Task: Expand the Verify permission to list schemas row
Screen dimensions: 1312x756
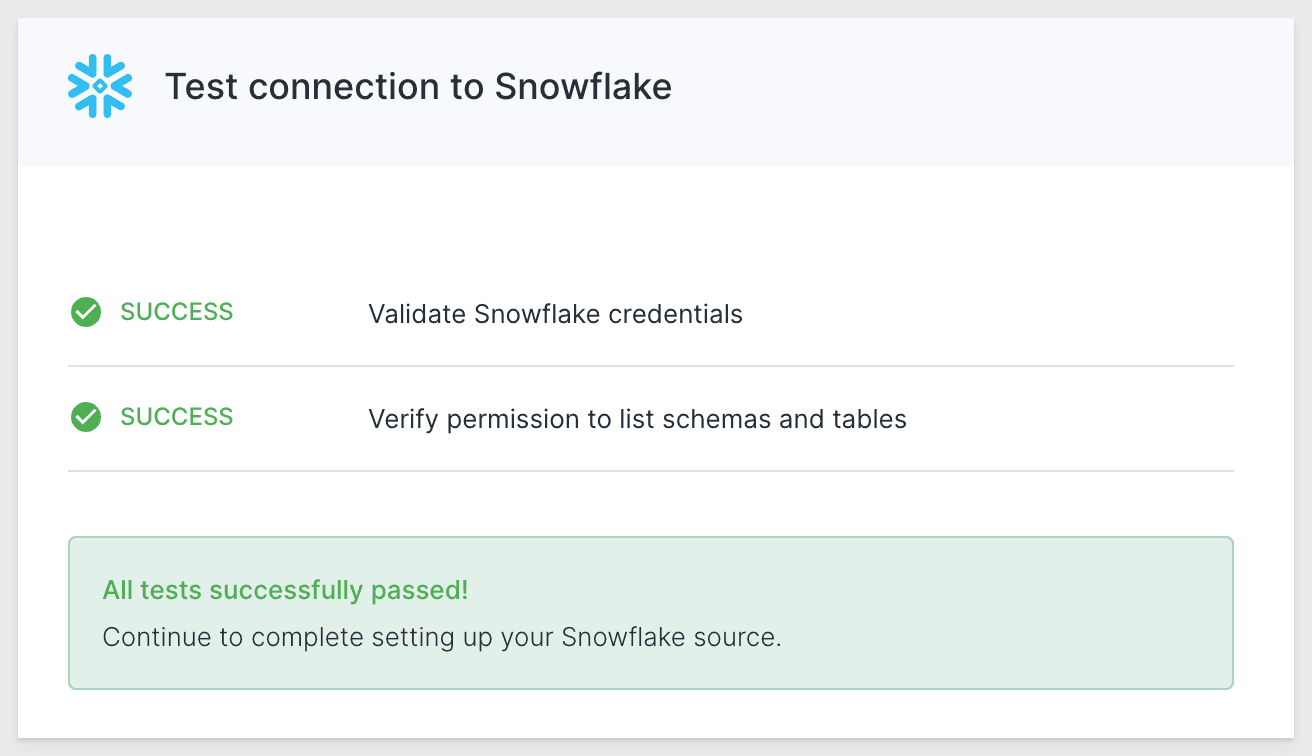Action: coord(637,419)
